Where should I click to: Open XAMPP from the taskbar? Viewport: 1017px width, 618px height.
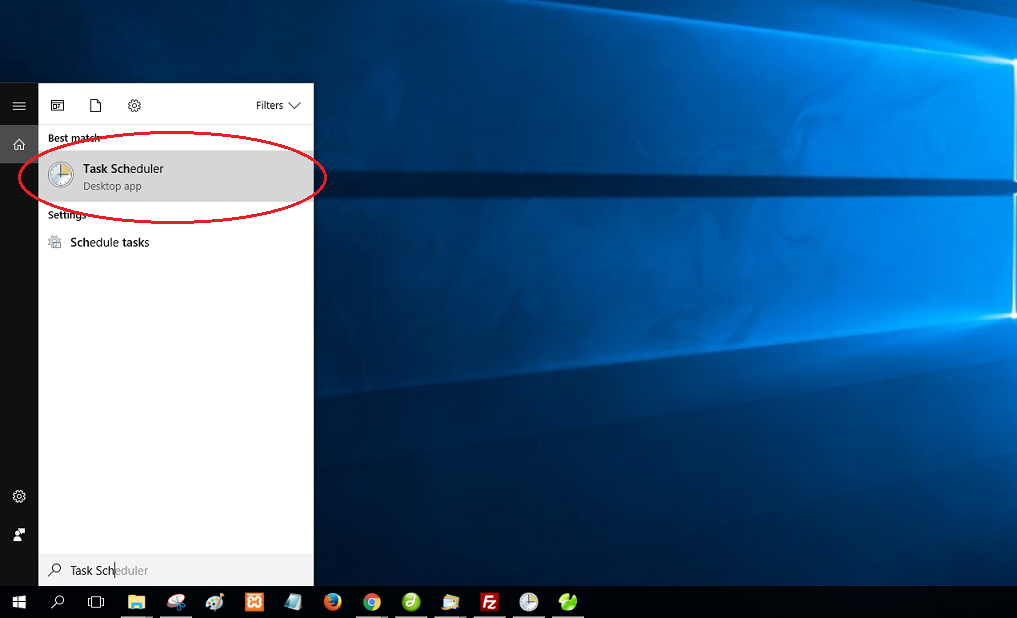(254, 602)
